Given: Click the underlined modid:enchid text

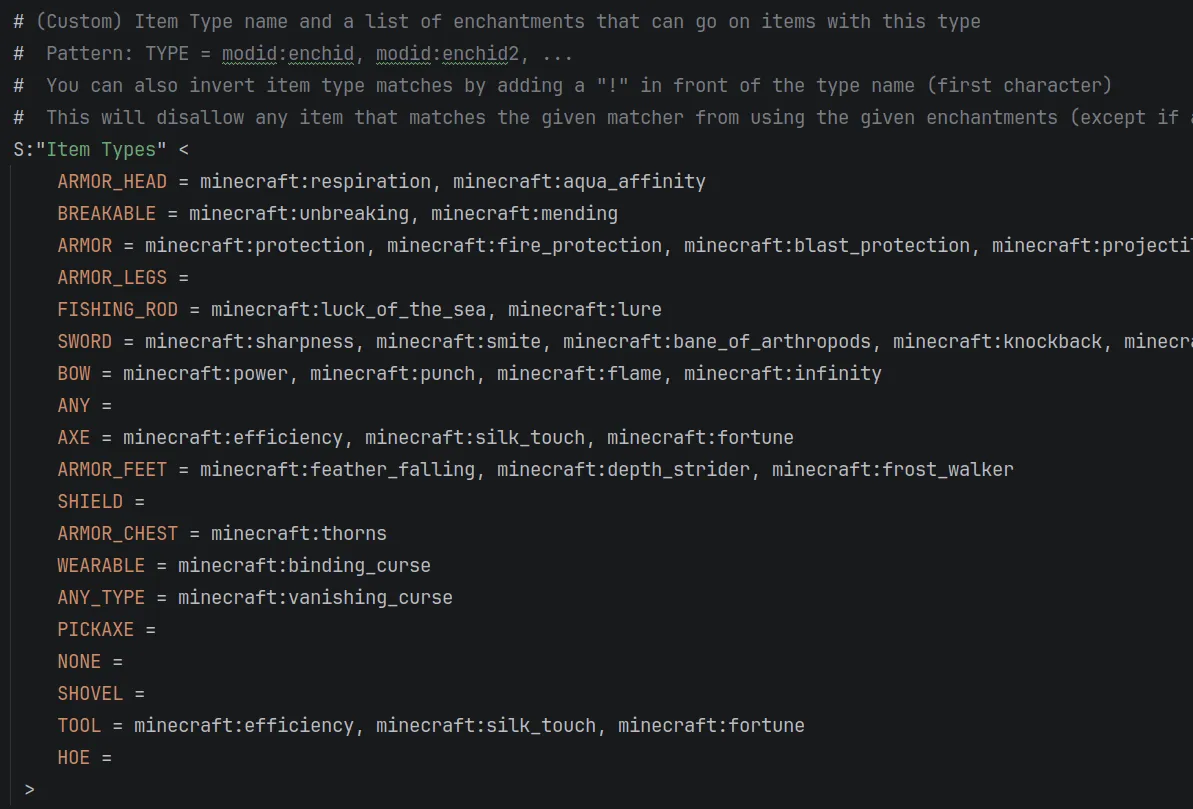Looking at the screenshot, I should pos(288,54).
